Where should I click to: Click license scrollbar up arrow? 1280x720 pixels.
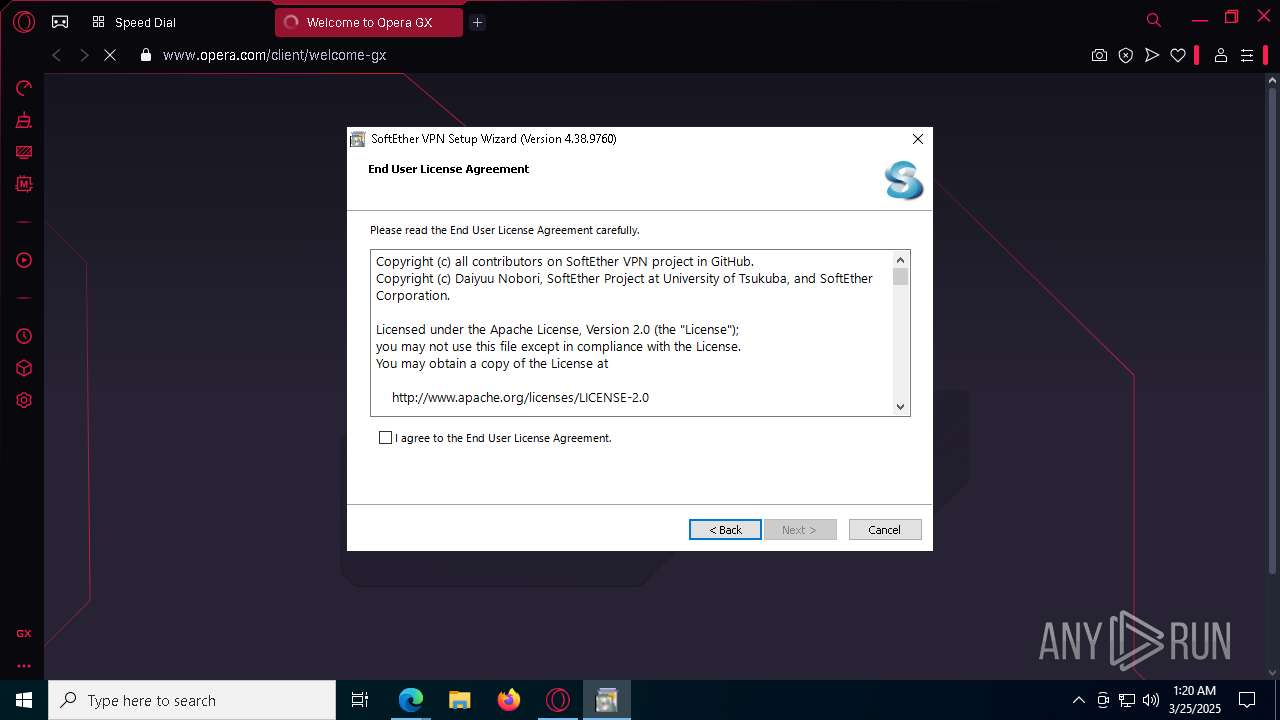900,259
